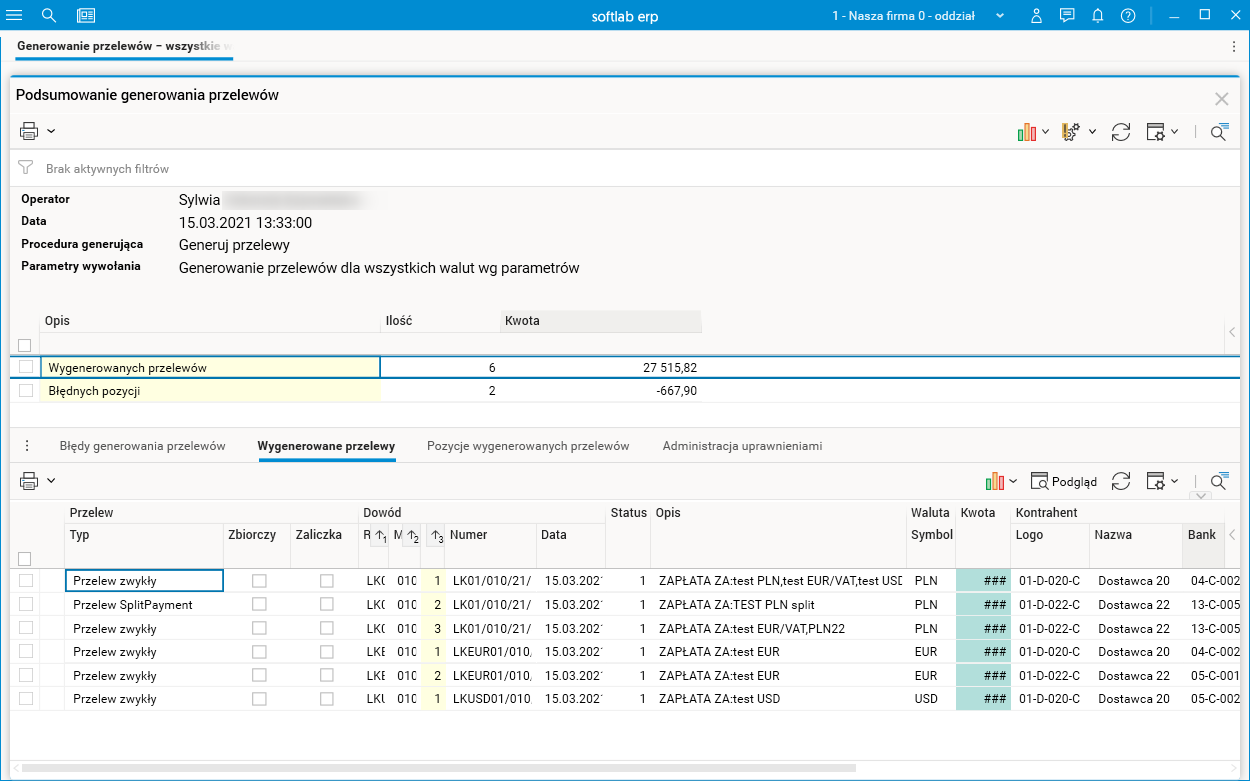Switch to Błędy generowania przelewów tab
This screenshot has width=1250, height=781.
[142, 446]
